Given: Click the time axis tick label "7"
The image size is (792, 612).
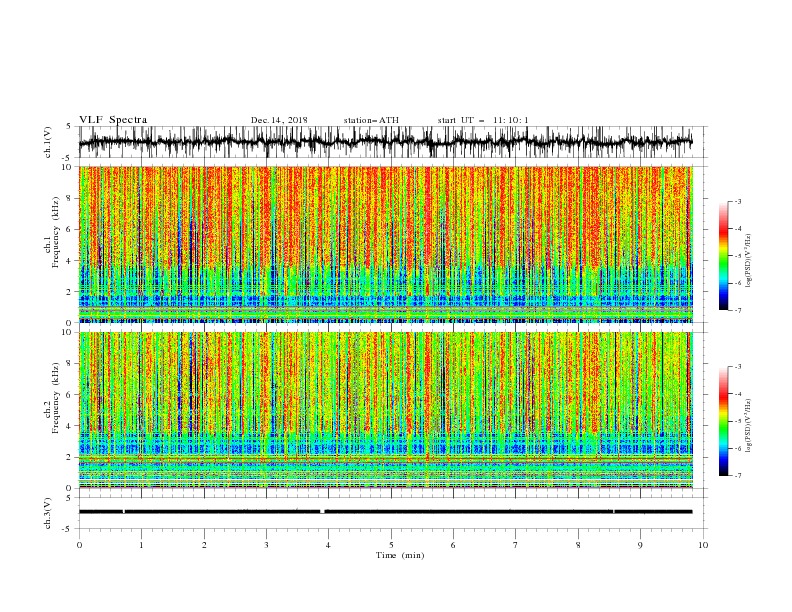Looking at the screenshot, I should [516, 545].
